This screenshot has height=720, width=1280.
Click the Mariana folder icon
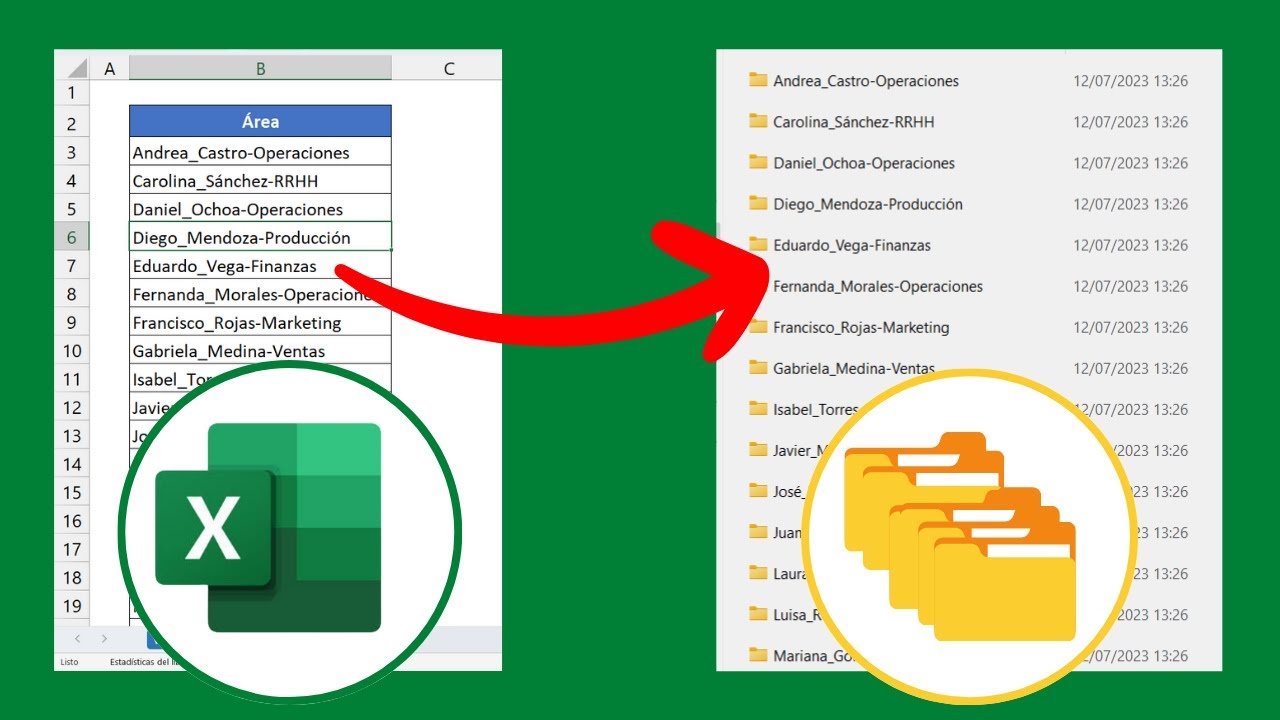point(758,654)
